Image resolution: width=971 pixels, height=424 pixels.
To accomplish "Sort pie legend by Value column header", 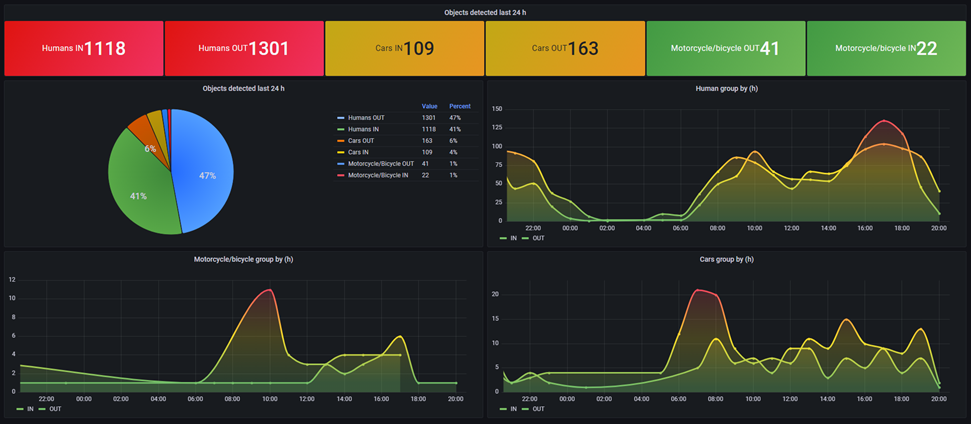I will (429, 106).
